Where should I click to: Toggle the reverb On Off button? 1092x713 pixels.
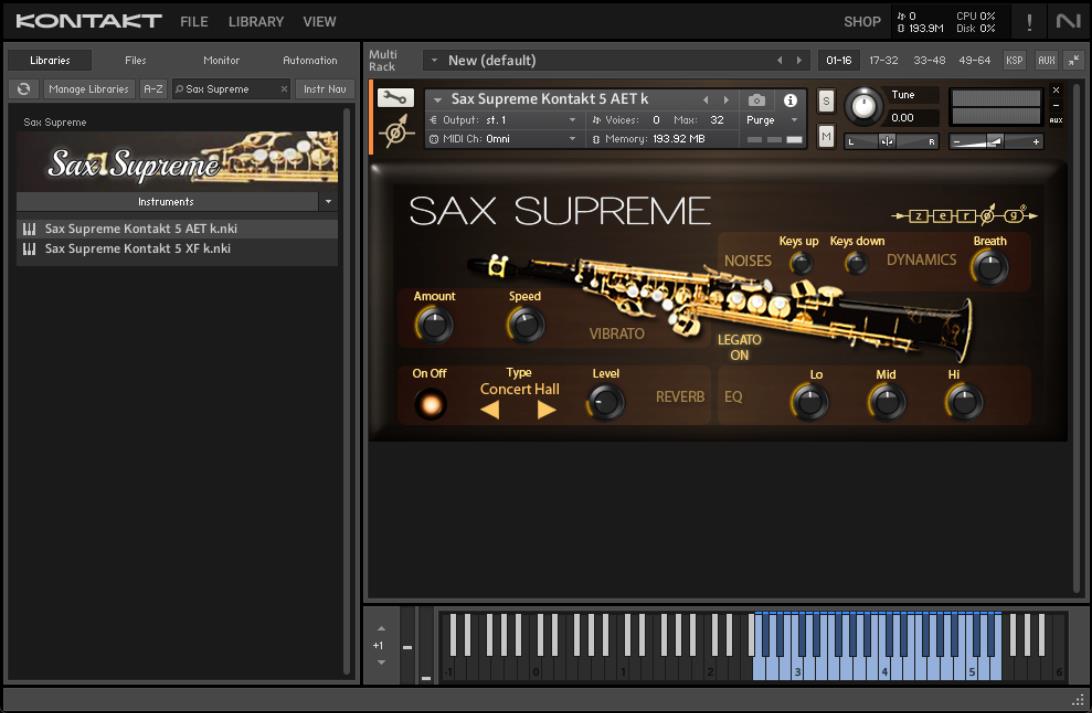[430, 404]
